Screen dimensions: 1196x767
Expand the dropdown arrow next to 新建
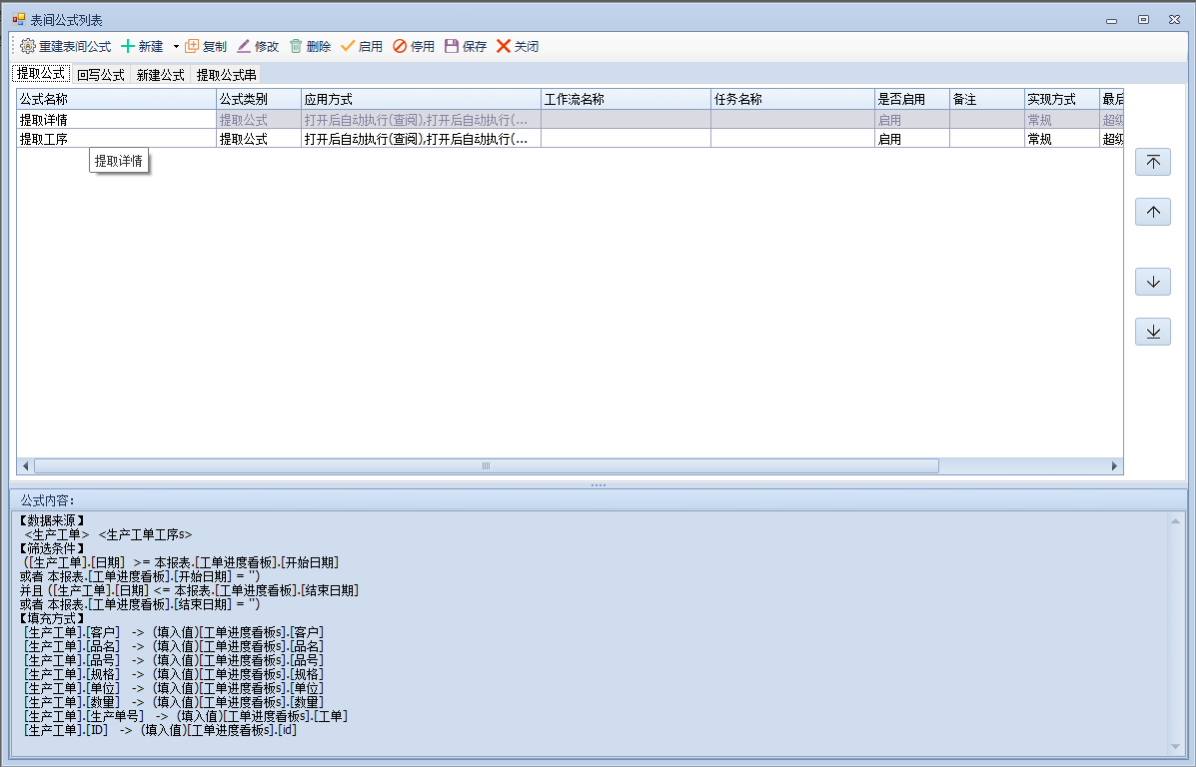tap(176, 46)
